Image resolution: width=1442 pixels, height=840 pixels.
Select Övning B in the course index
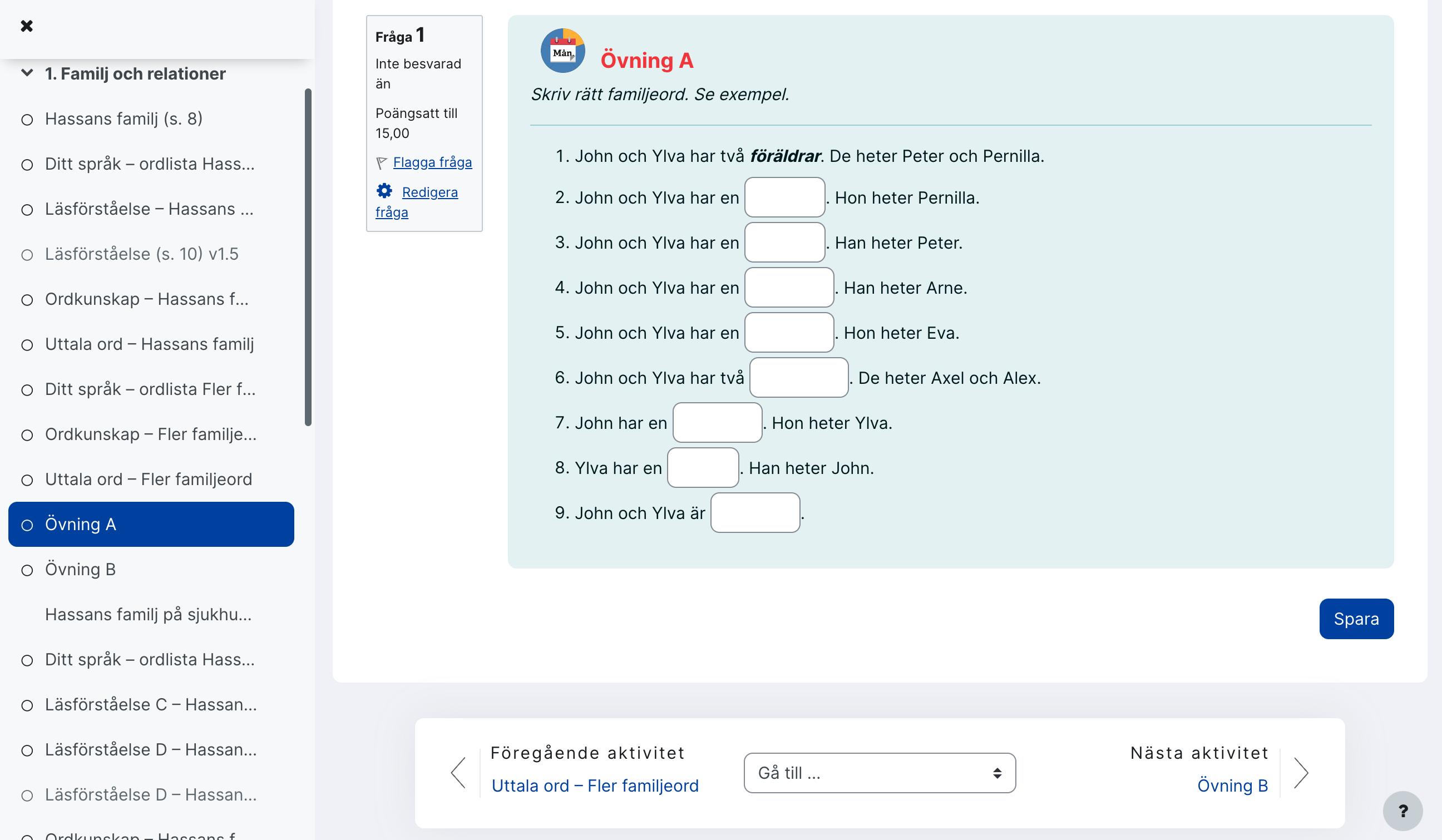pos(81,569)
